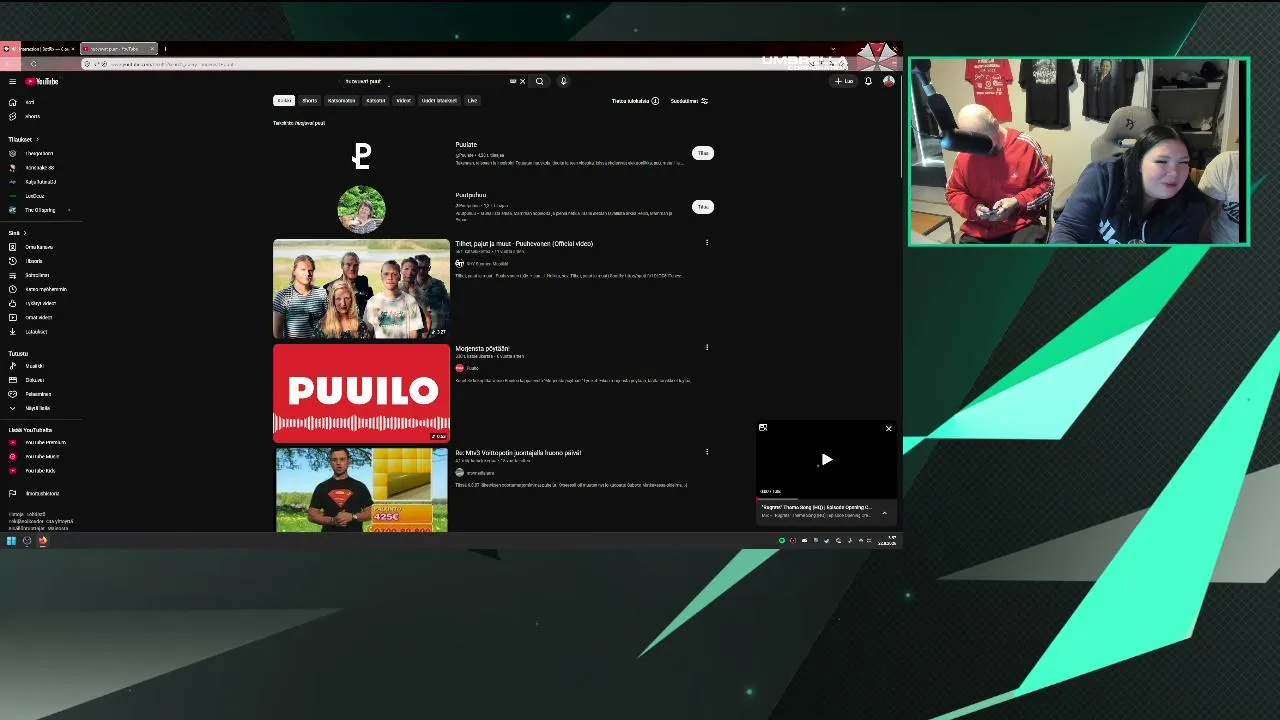Open options menu for Morjensta pöytään video
This screenshot has width=1280, height=720.
(x=707, y=348)
